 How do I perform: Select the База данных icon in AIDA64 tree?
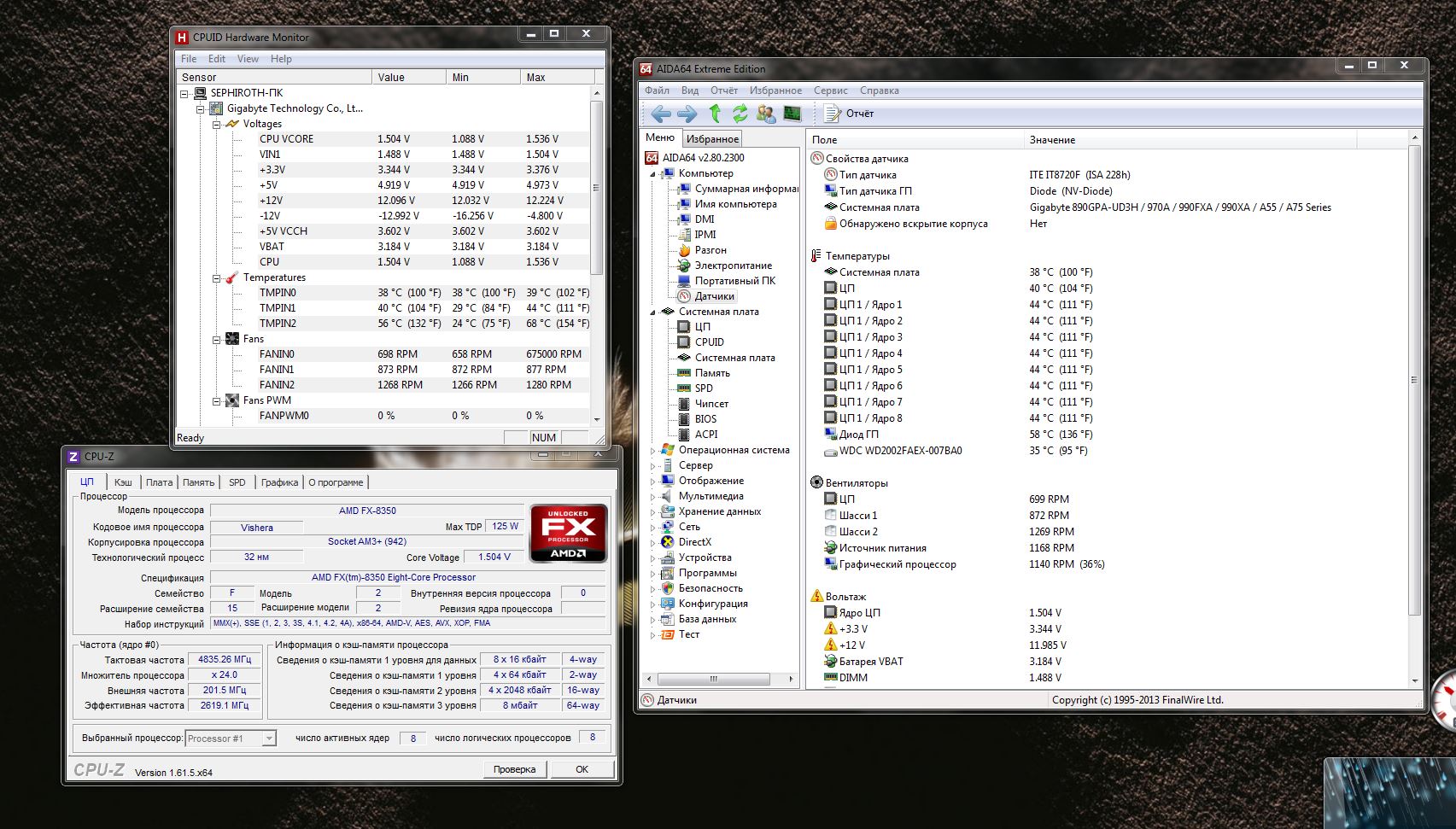tap(668, 619)
